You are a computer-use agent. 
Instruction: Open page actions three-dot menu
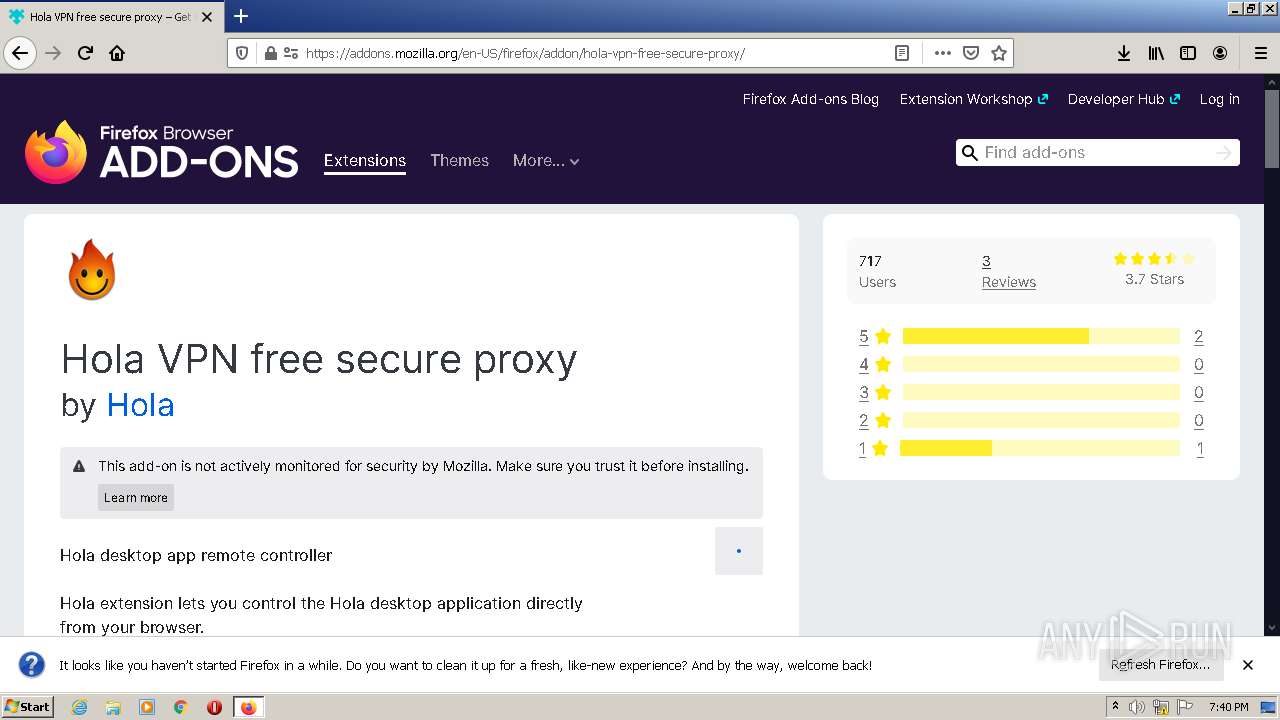[x=942, y=53]
